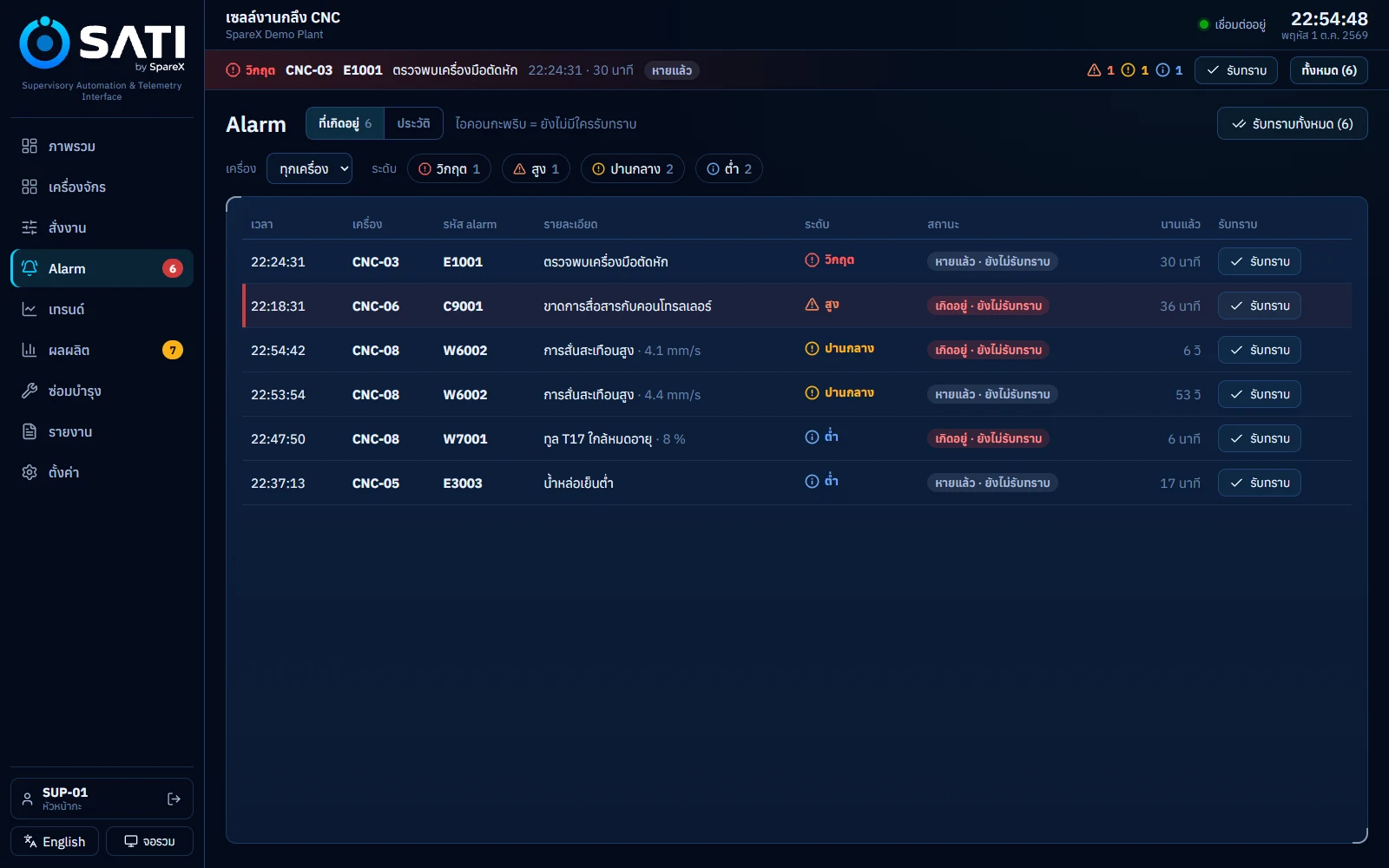Click the SATI logo

[x=102, y=43]
